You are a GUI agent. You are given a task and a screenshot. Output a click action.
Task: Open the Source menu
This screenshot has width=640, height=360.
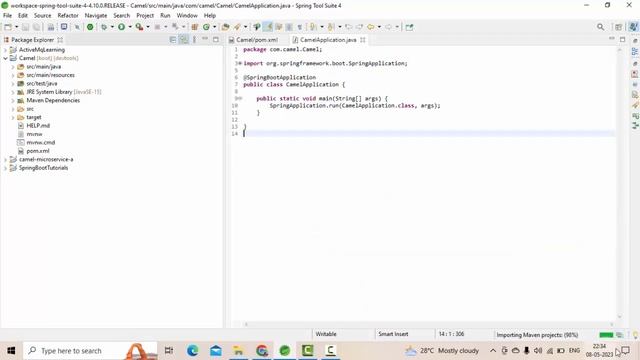pyautogui.click(x=42, y=16)
